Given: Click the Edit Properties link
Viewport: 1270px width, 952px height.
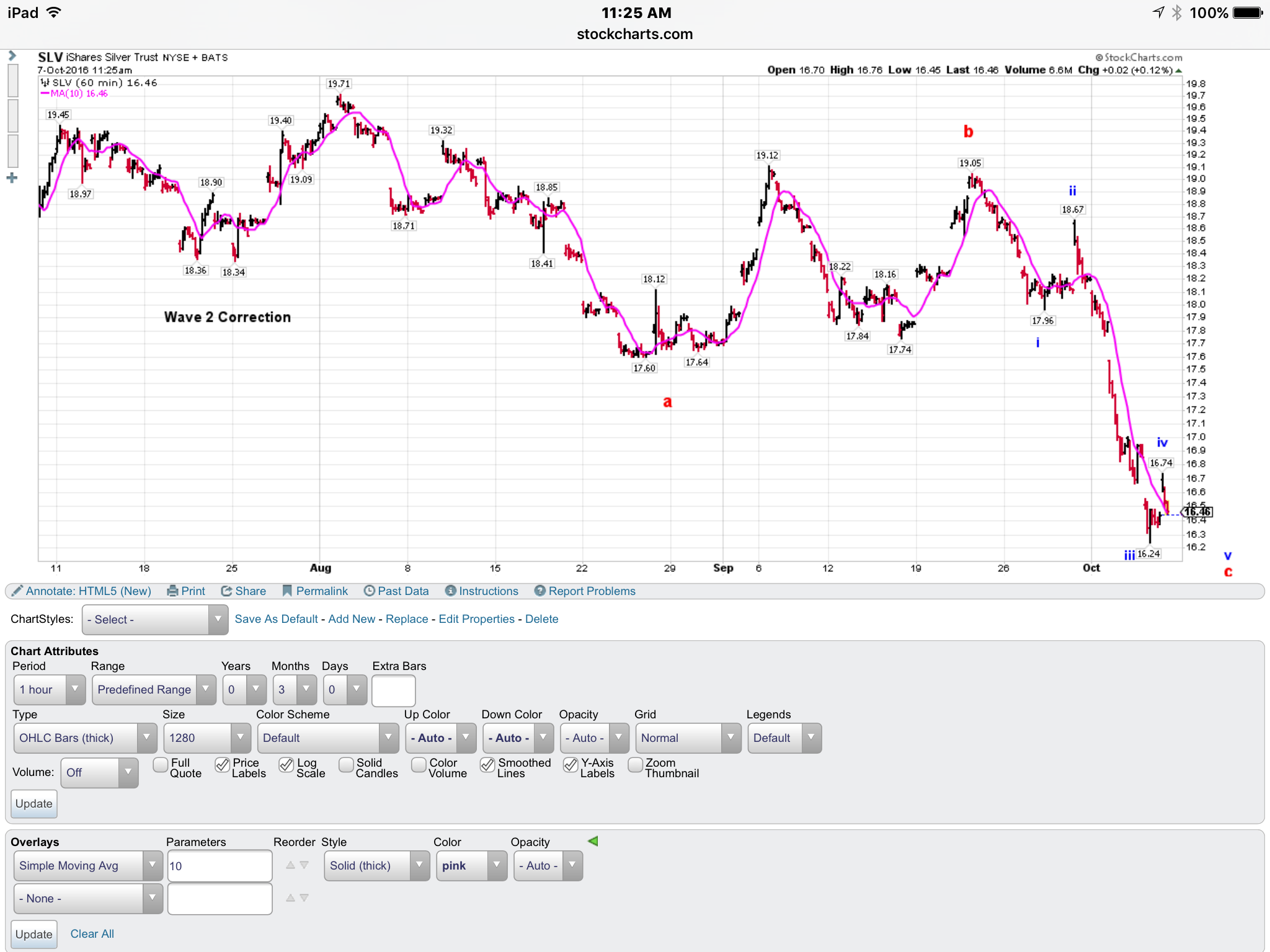Looking at the screenshot, I should coord(476,619).
